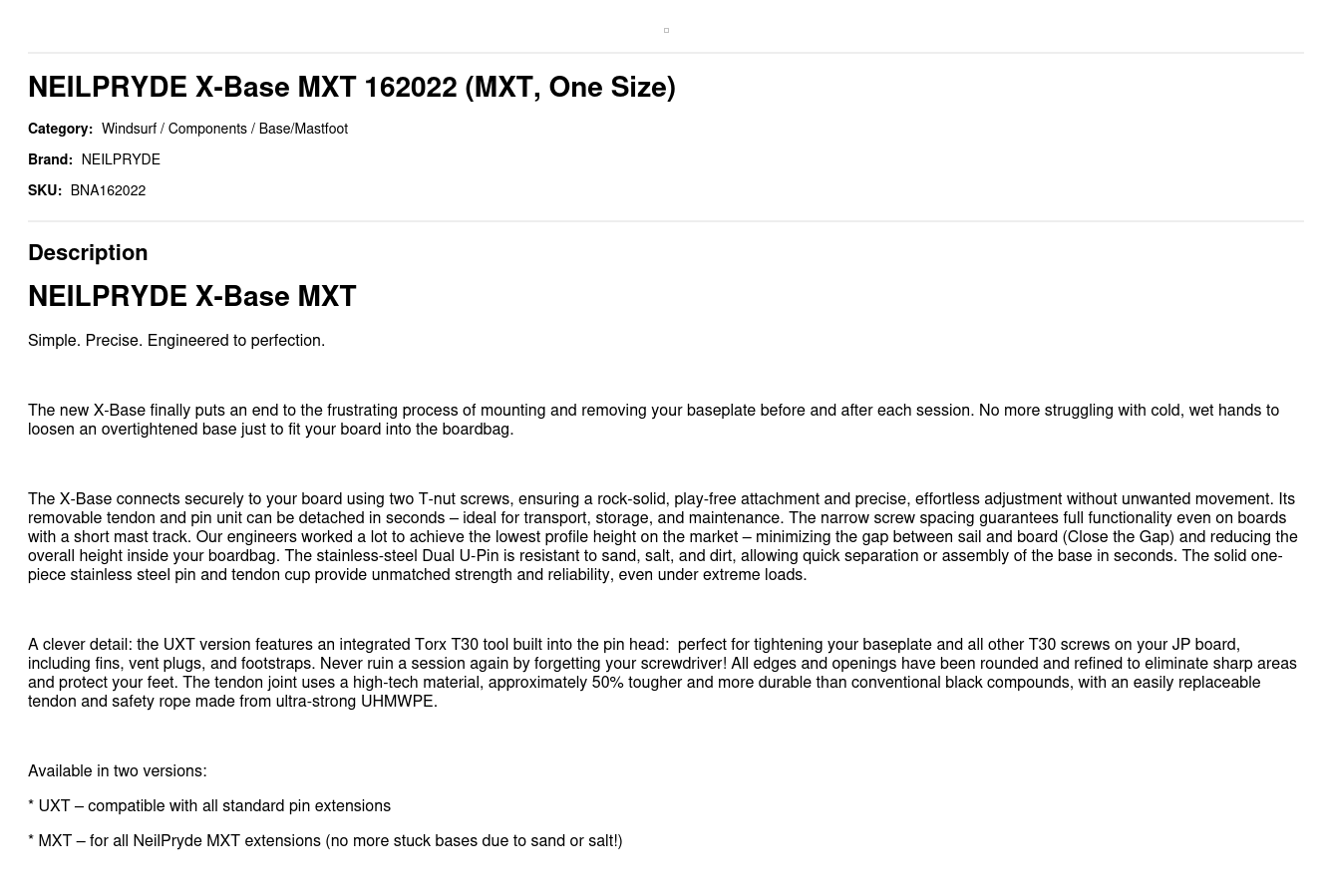Click the 'Available in two versions:' line
The width and height of the screenshot is (1324, 896).
(118, 771)
